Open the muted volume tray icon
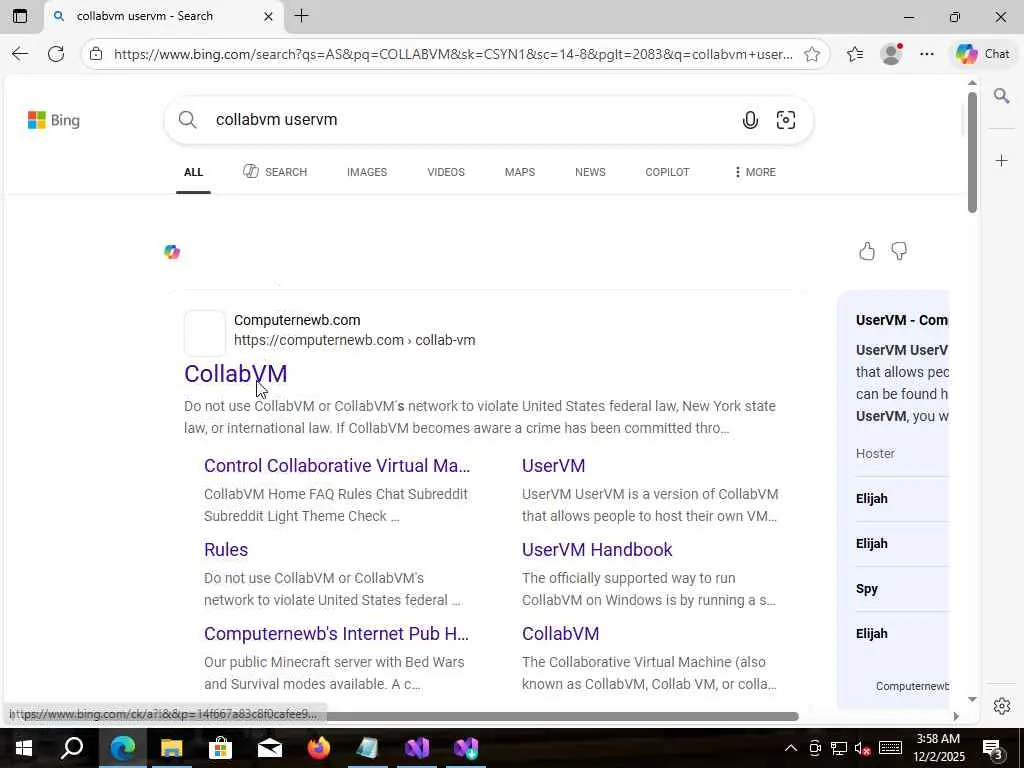The width and height of the screenshot is (1024, 768). tap(862, 748)
